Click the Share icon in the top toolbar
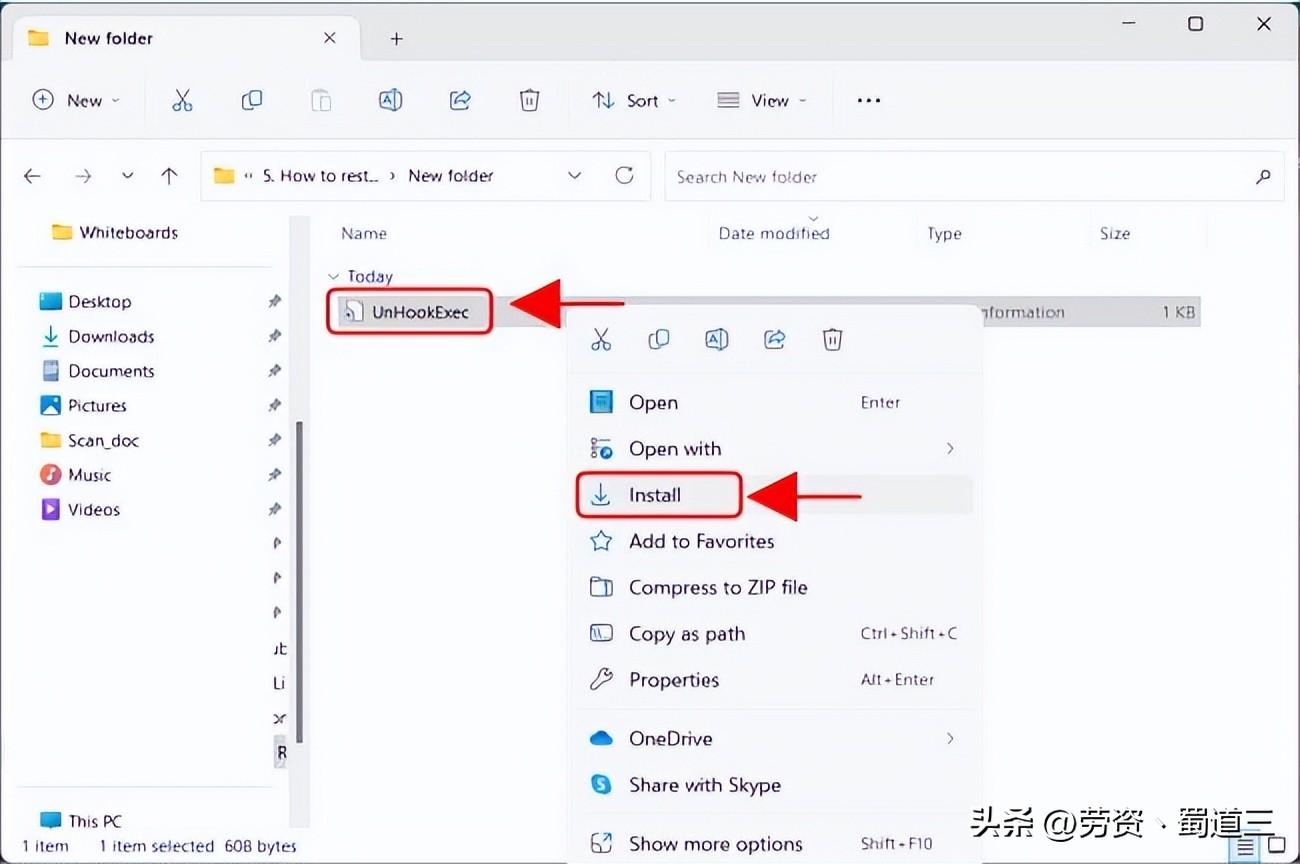Image resolution: width=1300 pixels, height=864 pixels. pyautogui.click(x=460, y=100)
